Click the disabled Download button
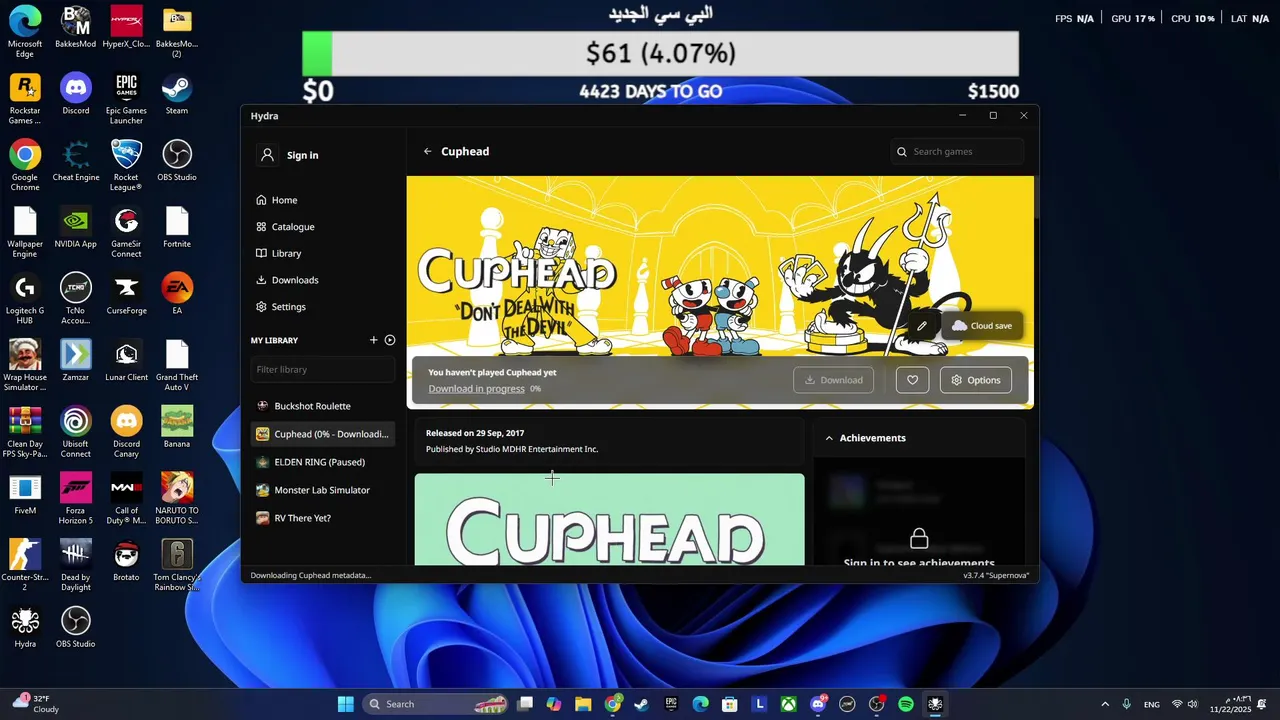The height and width of the screenshot is (720, 1280). [833, 380]
